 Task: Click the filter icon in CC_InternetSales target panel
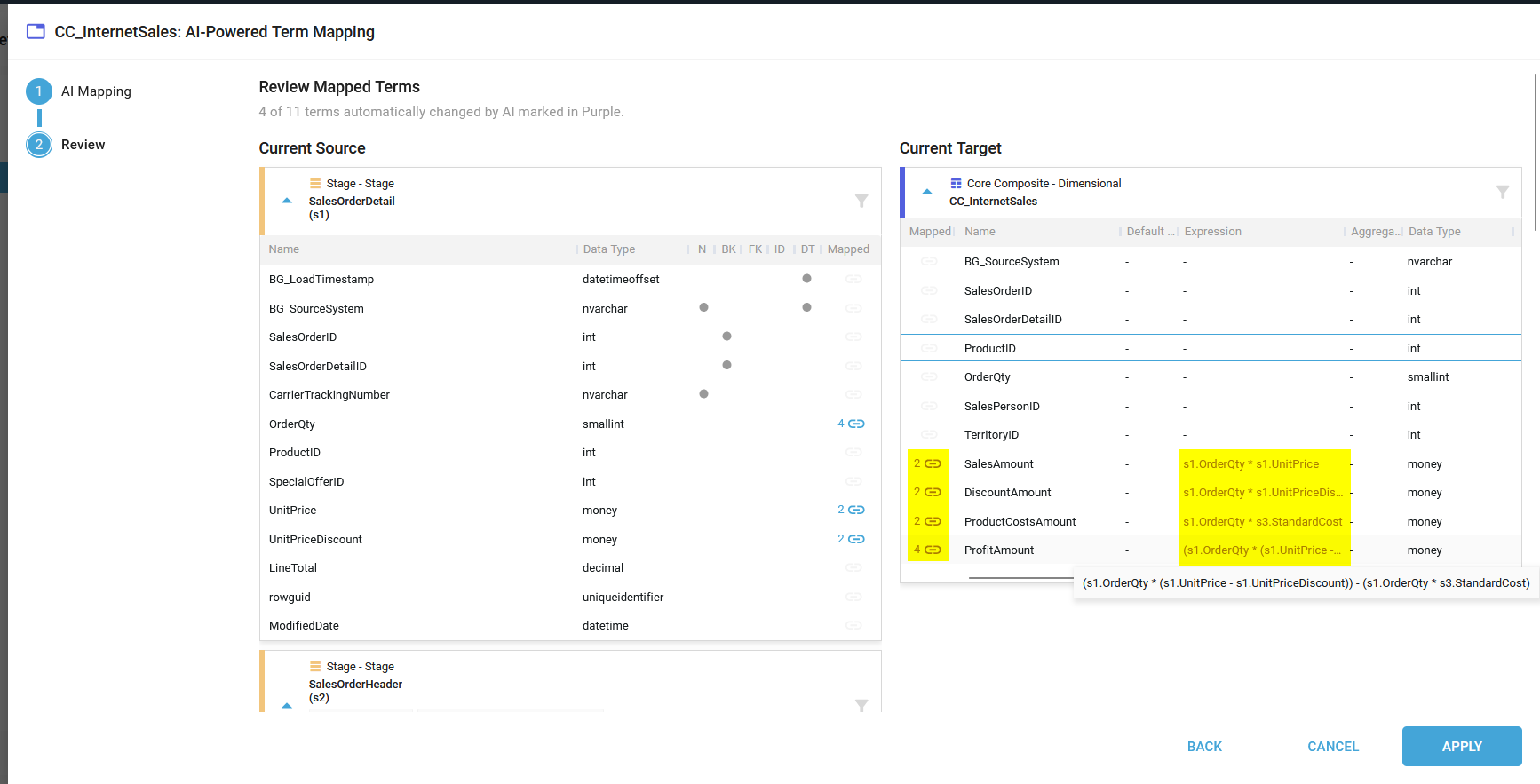pyautogui.click(x=1502, y=192)
